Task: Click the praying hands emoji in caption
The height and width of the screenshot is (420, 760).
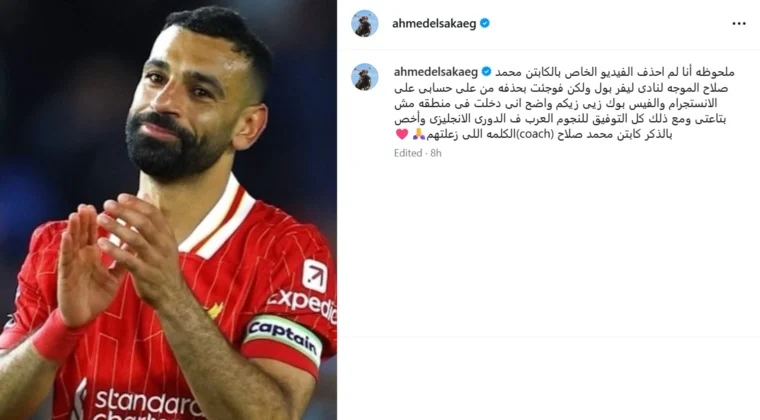Action: [x=418, y=134]
